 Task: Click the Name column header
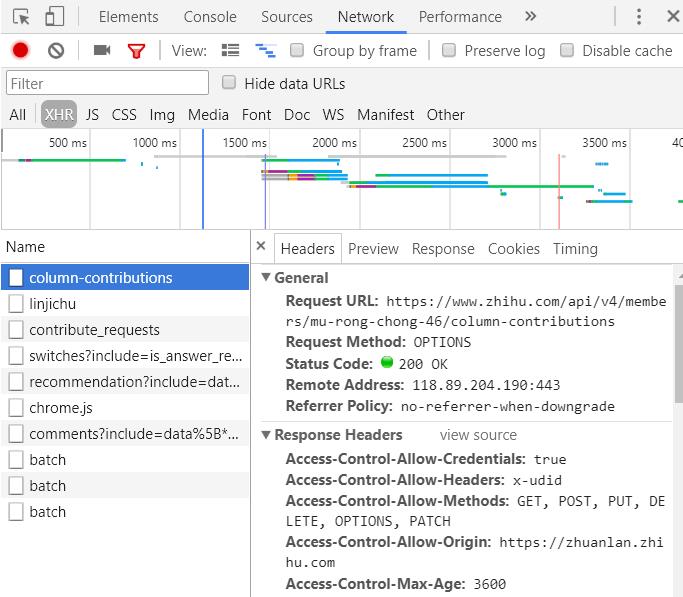click(x=125, y=247)
